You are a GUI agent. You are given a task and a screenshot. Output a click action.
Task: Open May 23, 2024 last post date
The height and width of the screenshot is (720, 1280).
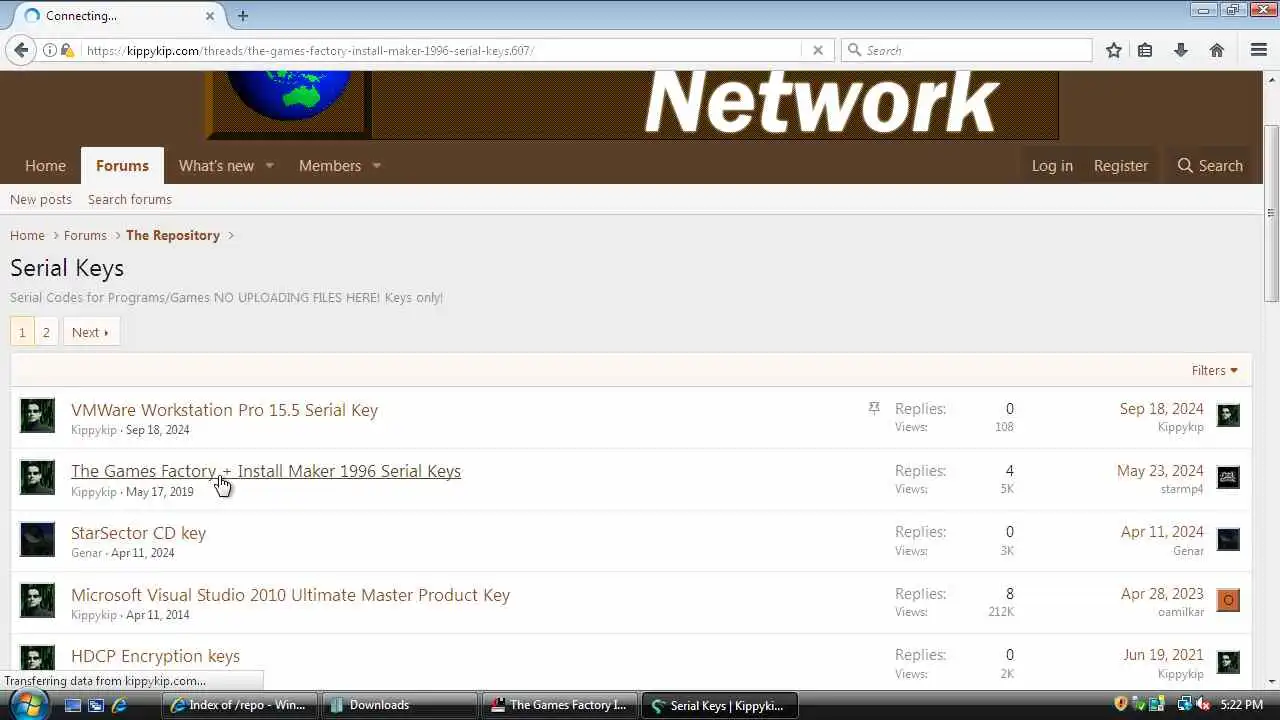point(1160,470)
